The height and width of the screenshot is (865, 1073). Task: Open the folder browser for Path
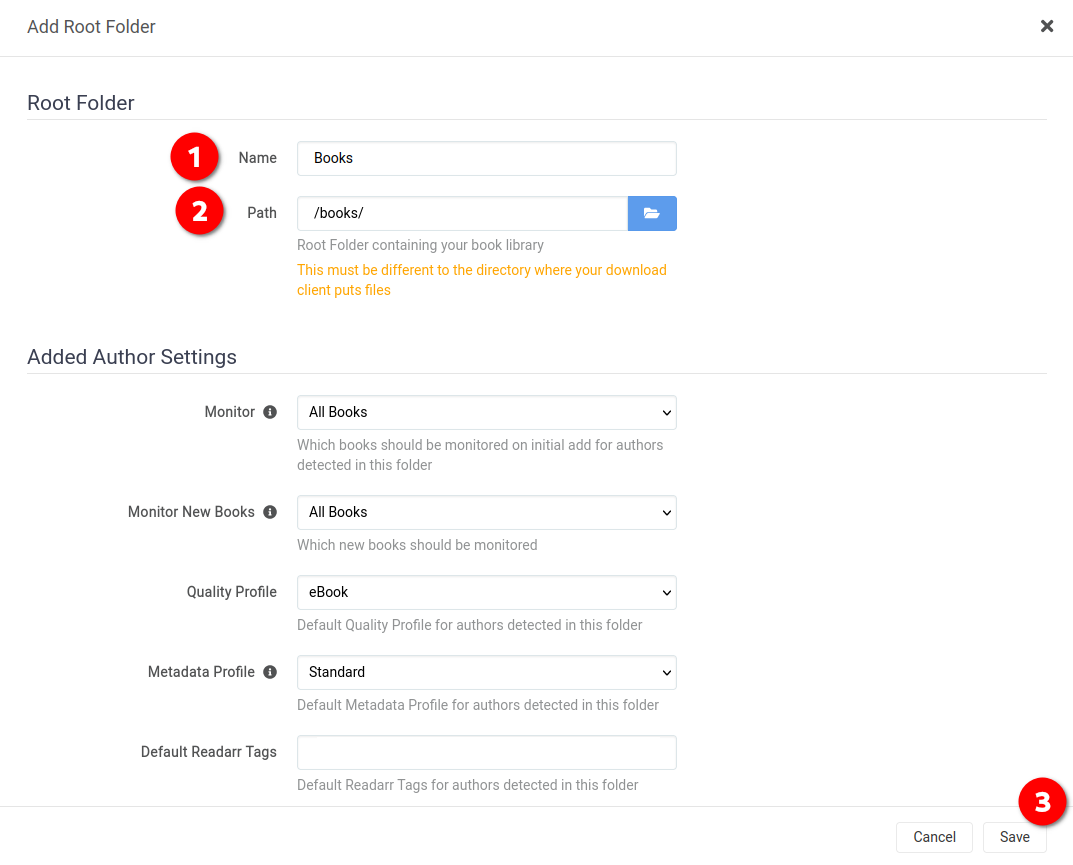(651, 214)
